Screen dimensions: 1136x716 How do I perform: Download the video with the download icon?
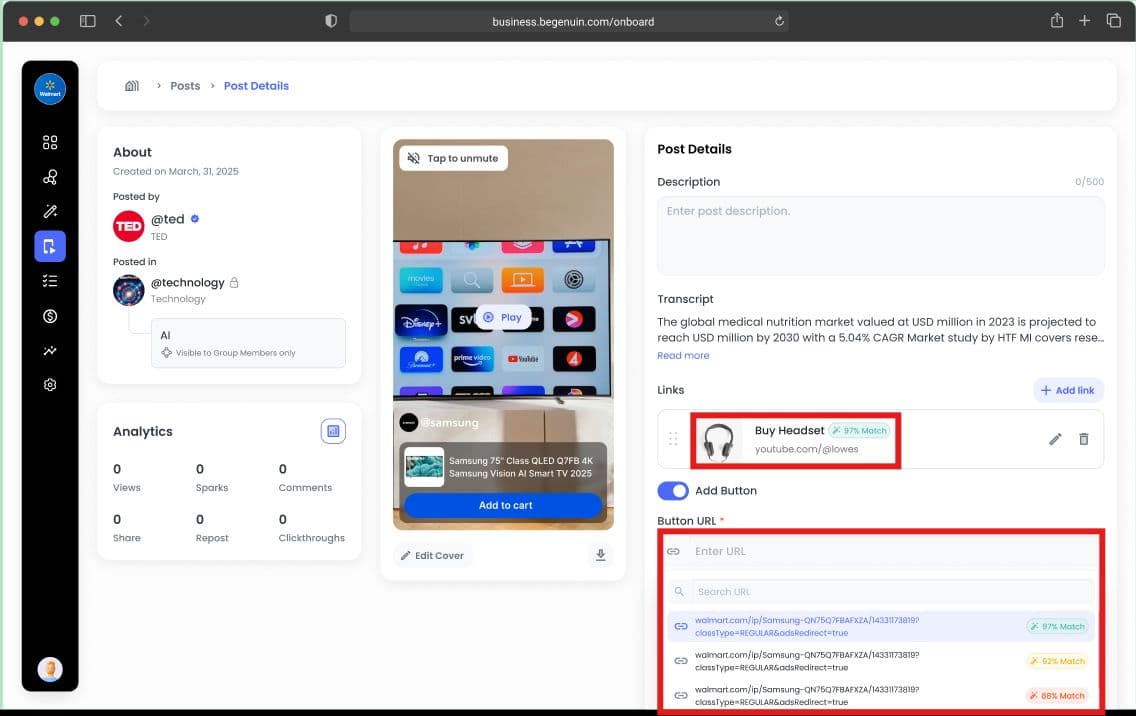[600, 555]
